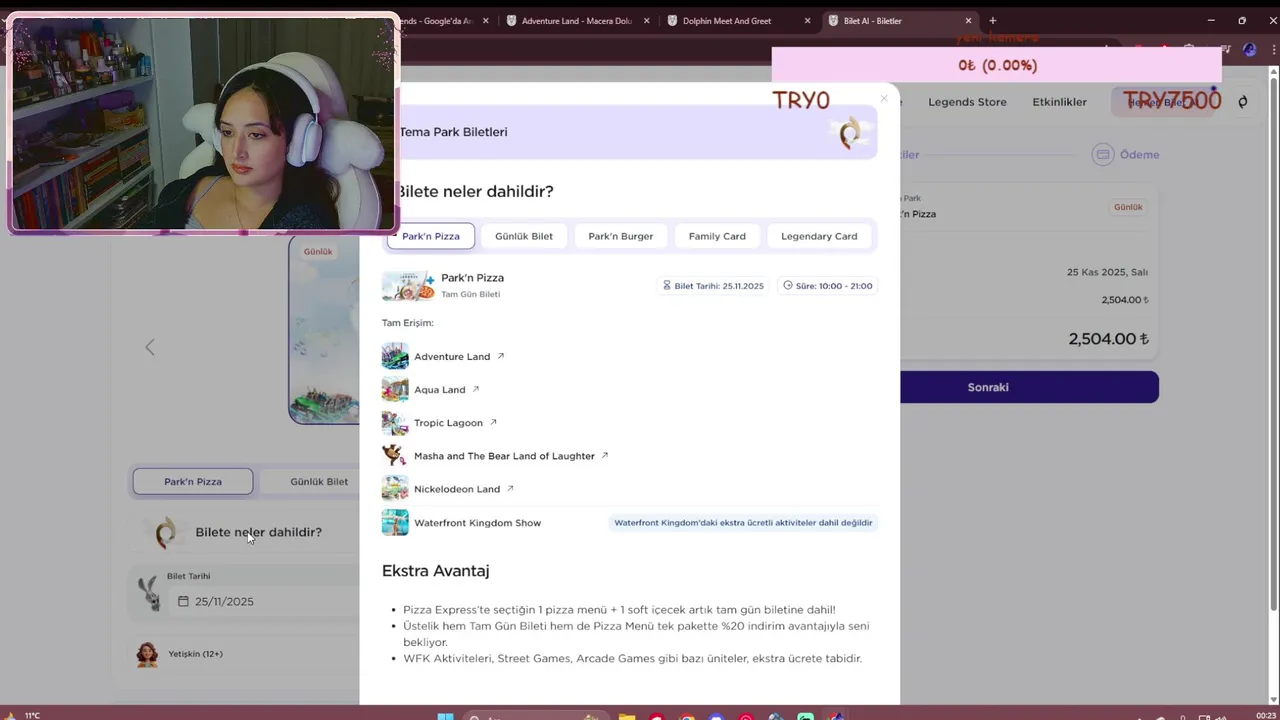The width and height of the screenshot is (1280, 720).
Task: Click the scrollbar down arrow
Action: (x=1273, y=698)
